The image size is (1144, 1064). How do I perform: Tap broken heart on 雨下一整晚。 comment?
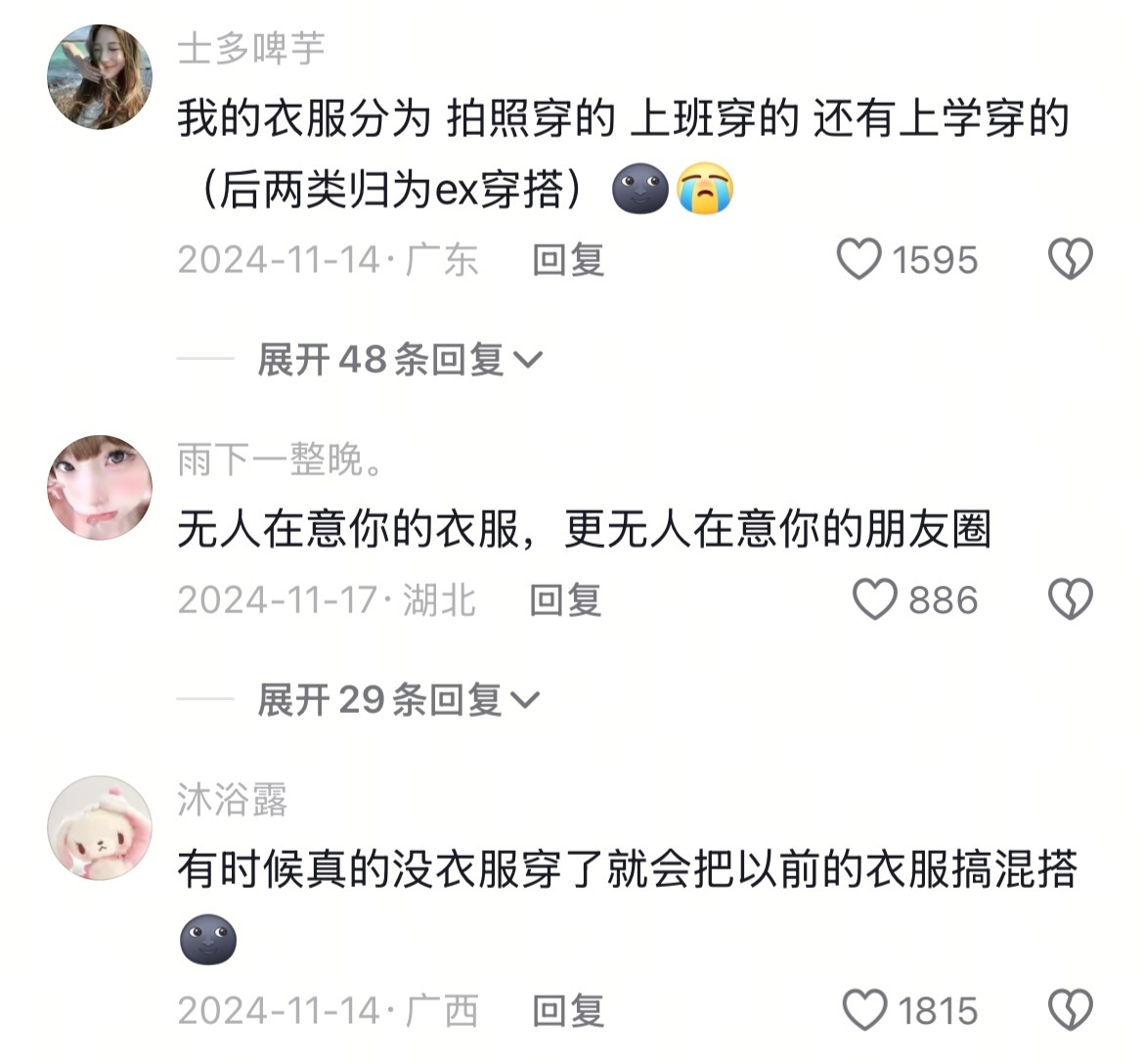pyautogui.click(x=1070, y=599)
